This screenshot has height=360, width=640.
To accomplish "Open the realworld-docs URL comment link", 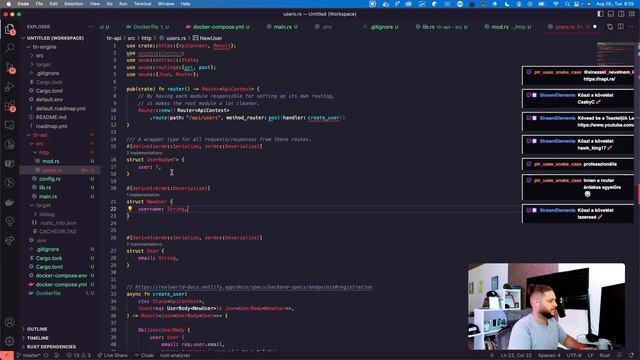I will coord(253,287).
